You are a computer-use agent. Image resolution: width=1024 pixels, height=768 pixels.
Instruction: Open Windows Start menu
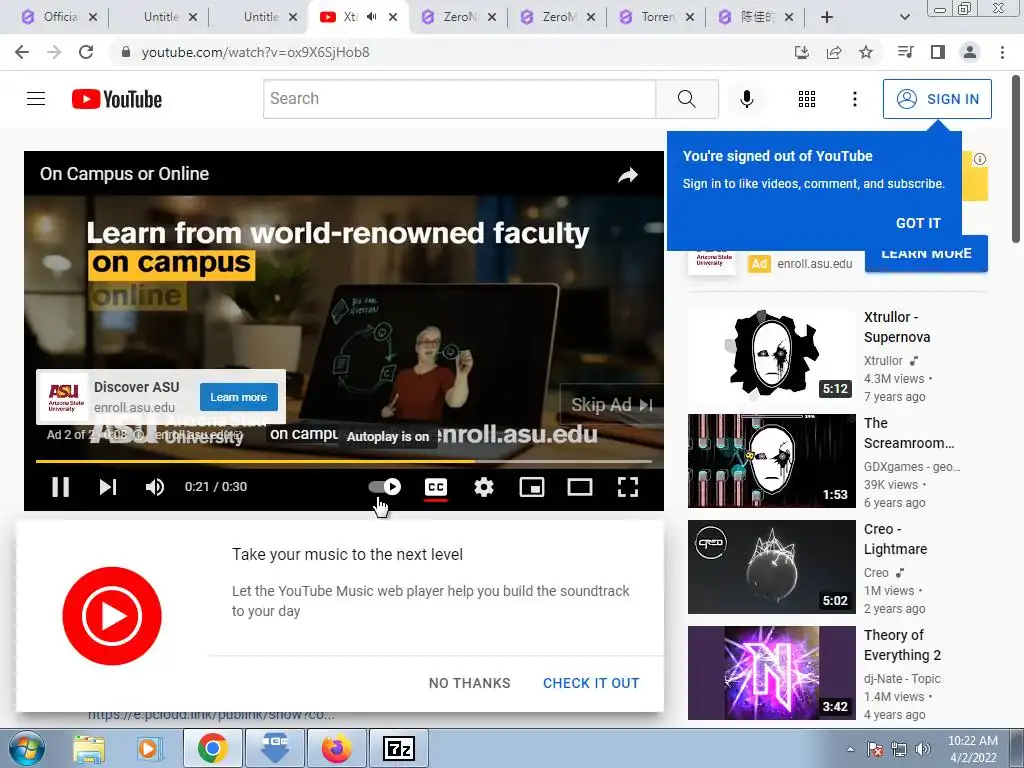pyautogui.click(x=26, y=748)
